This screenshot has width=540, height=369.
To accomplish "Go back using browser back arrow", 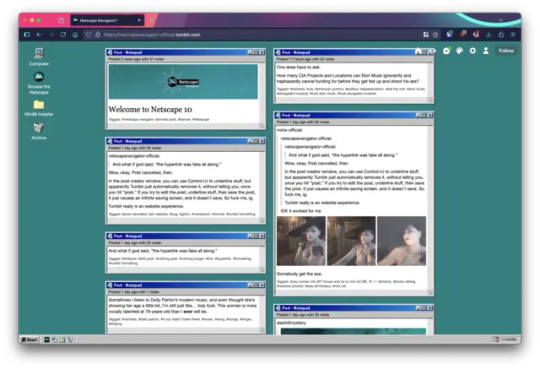I will tap(39, 34).
